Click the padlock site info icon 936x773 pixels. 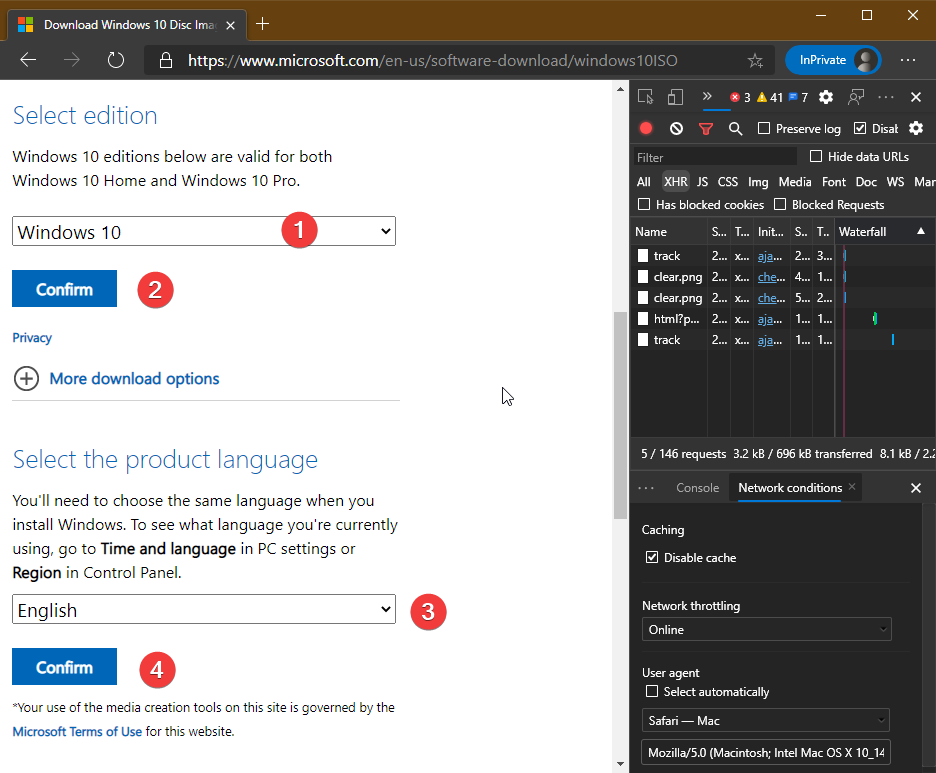[166, 60]
